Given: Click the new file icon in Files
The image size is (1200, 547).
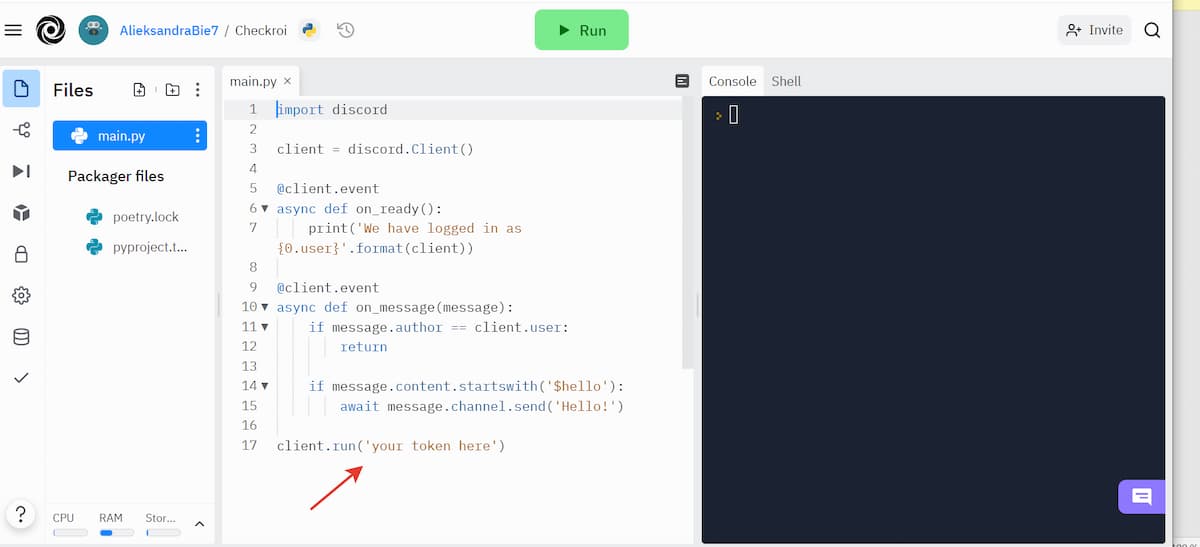Looking at the screenshot, I should [139, 90].
